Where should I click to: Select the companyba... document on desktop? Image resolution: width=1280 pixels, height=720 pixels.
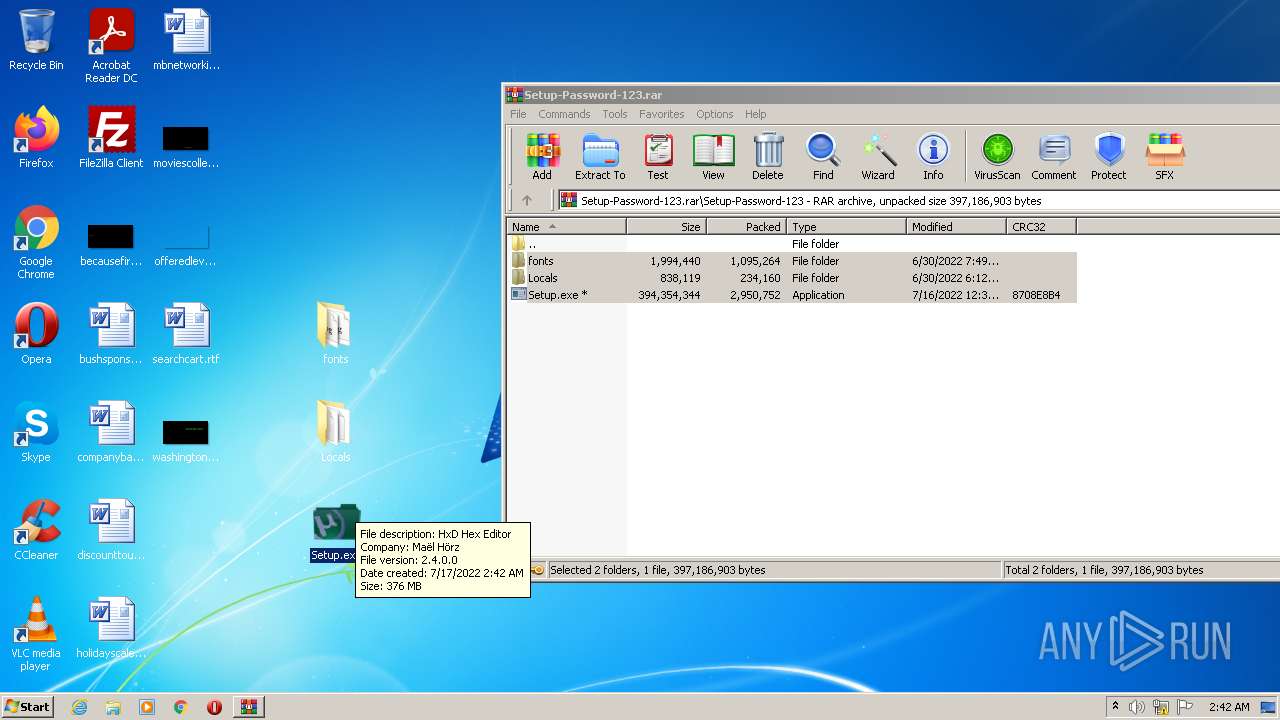tap(111, 432)
